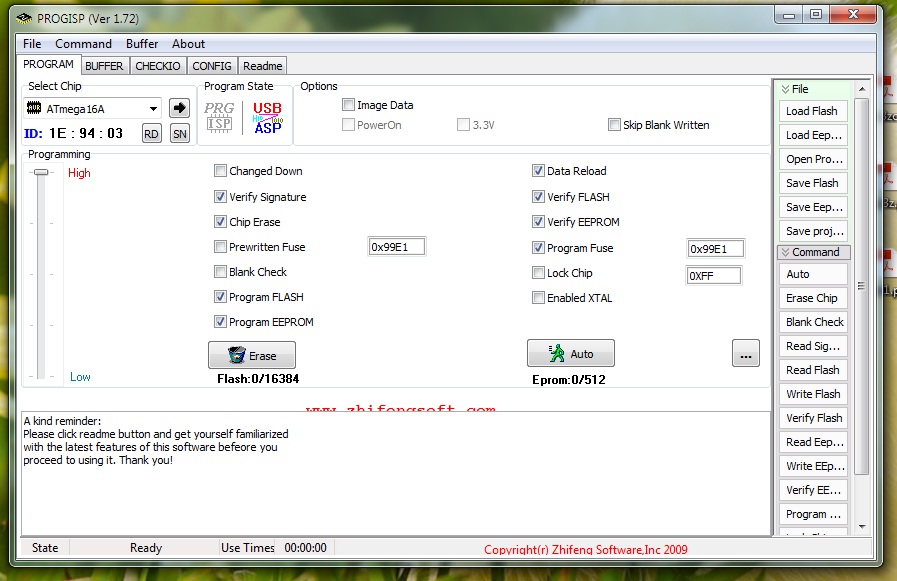Click Blank Check in side panel
The height and width of the screenshot is (581, 897).
[813, 322]
